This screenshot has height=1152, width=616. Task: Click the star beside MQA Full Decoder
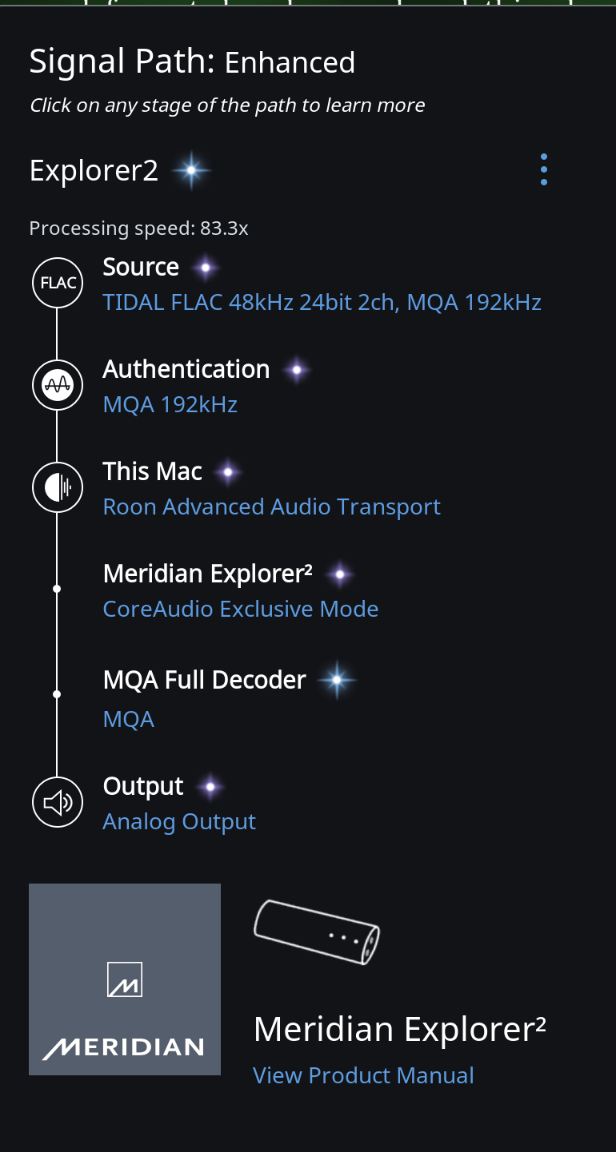click(337, 681)
